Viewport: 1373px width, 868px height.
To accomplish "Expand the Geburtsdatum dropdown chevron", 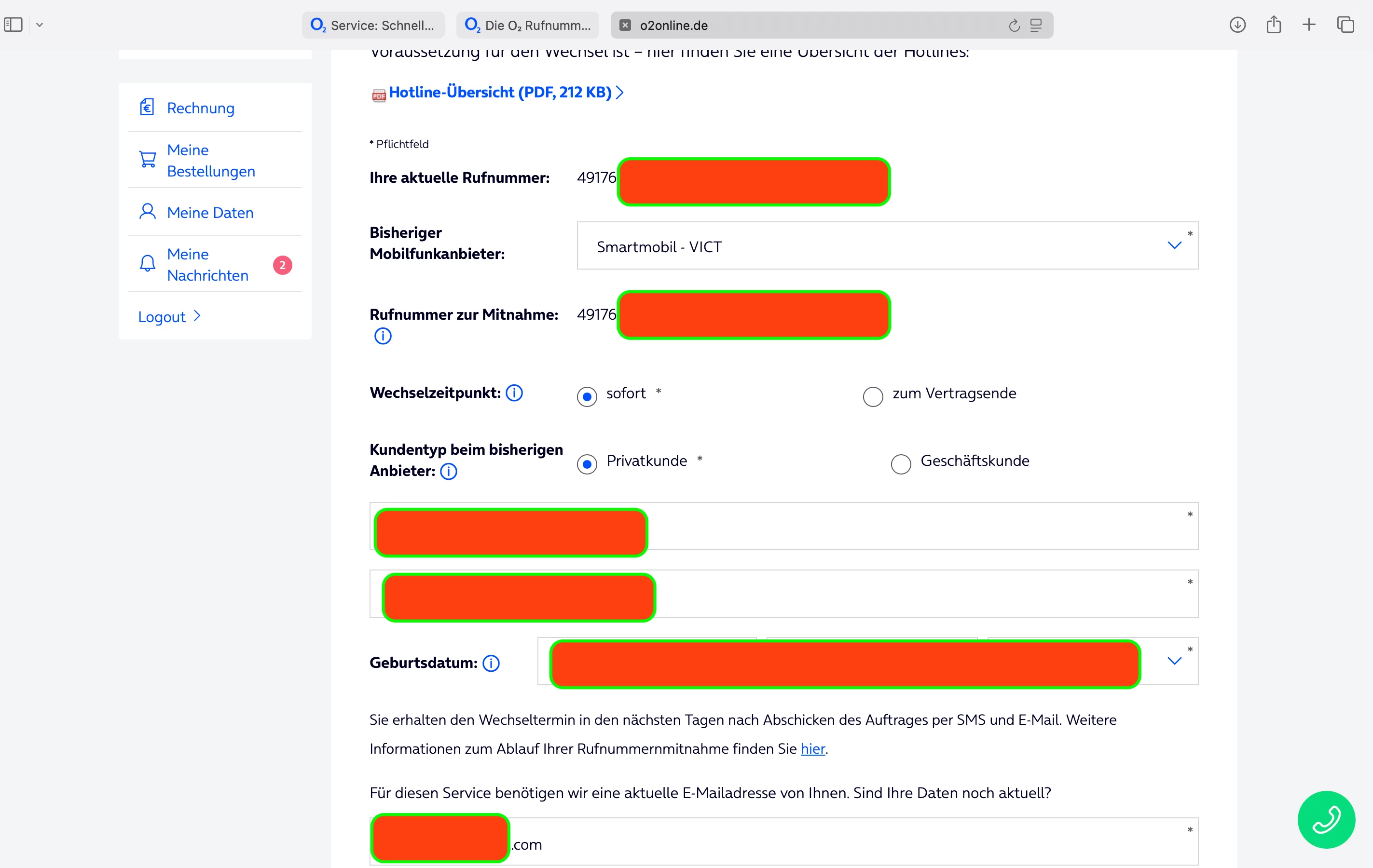I will point(1174,661).
